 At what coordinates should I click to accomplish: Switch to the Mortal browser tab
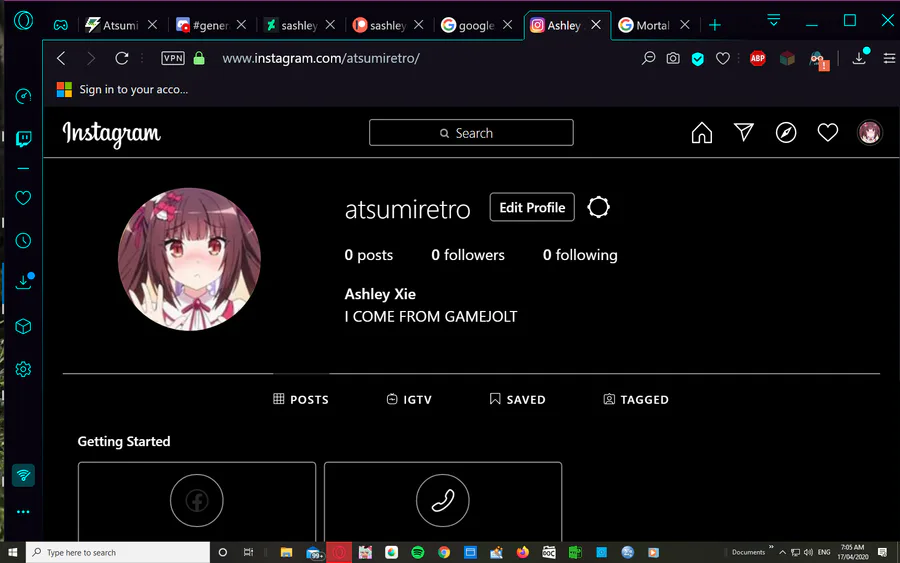click(645, 25)
